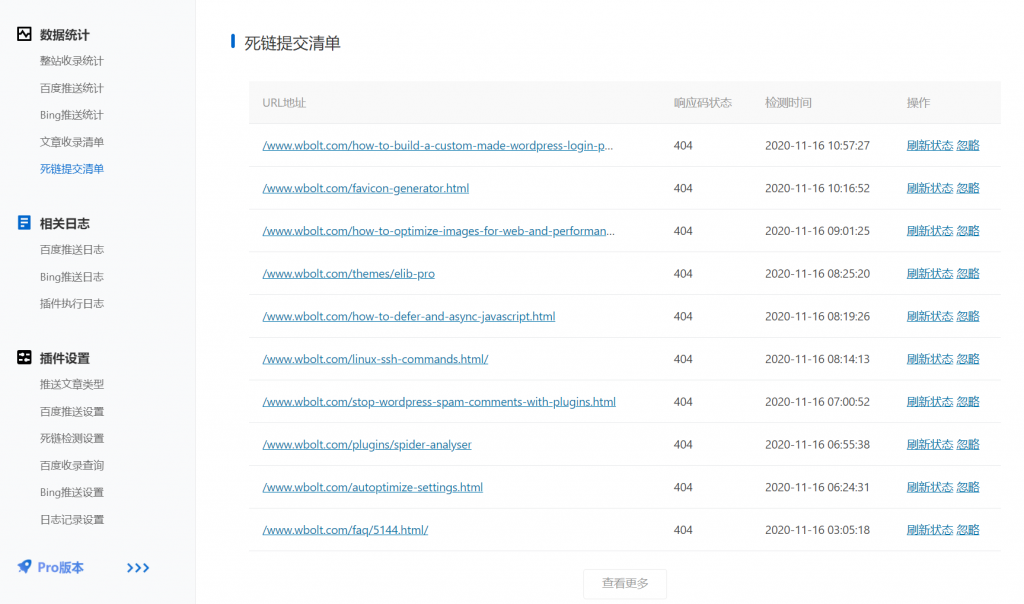Open 百度推送日志 log page

pyautogui.click(x=72, y=250)
